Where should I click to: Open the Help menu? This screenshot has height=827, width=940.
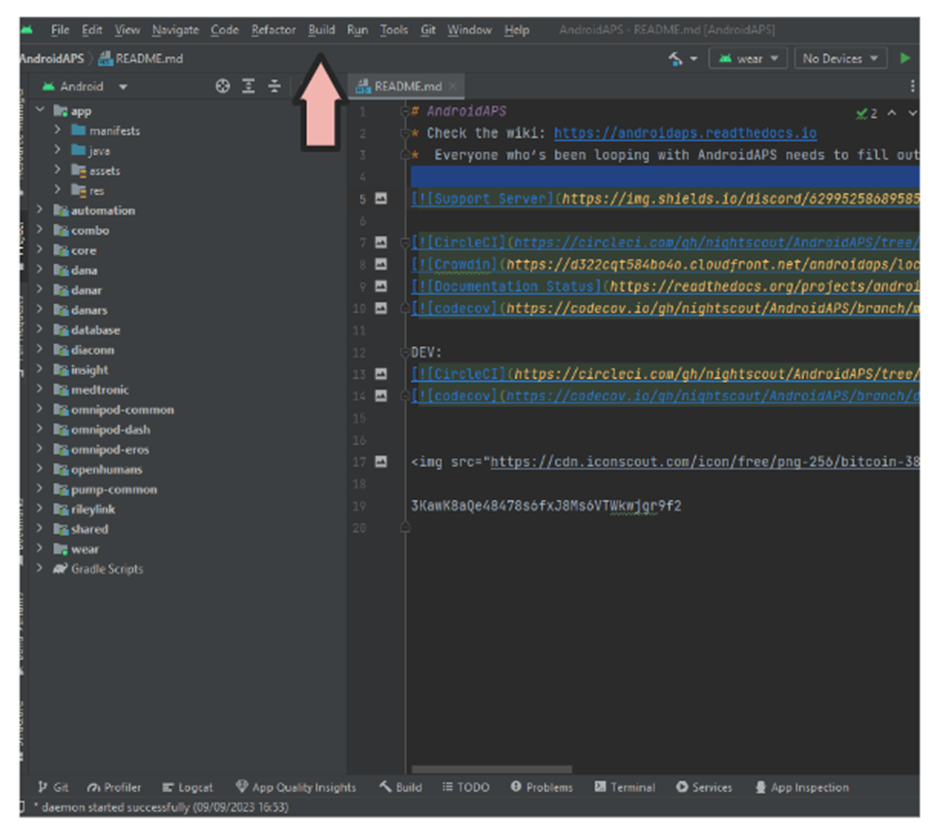click(517, 30)
